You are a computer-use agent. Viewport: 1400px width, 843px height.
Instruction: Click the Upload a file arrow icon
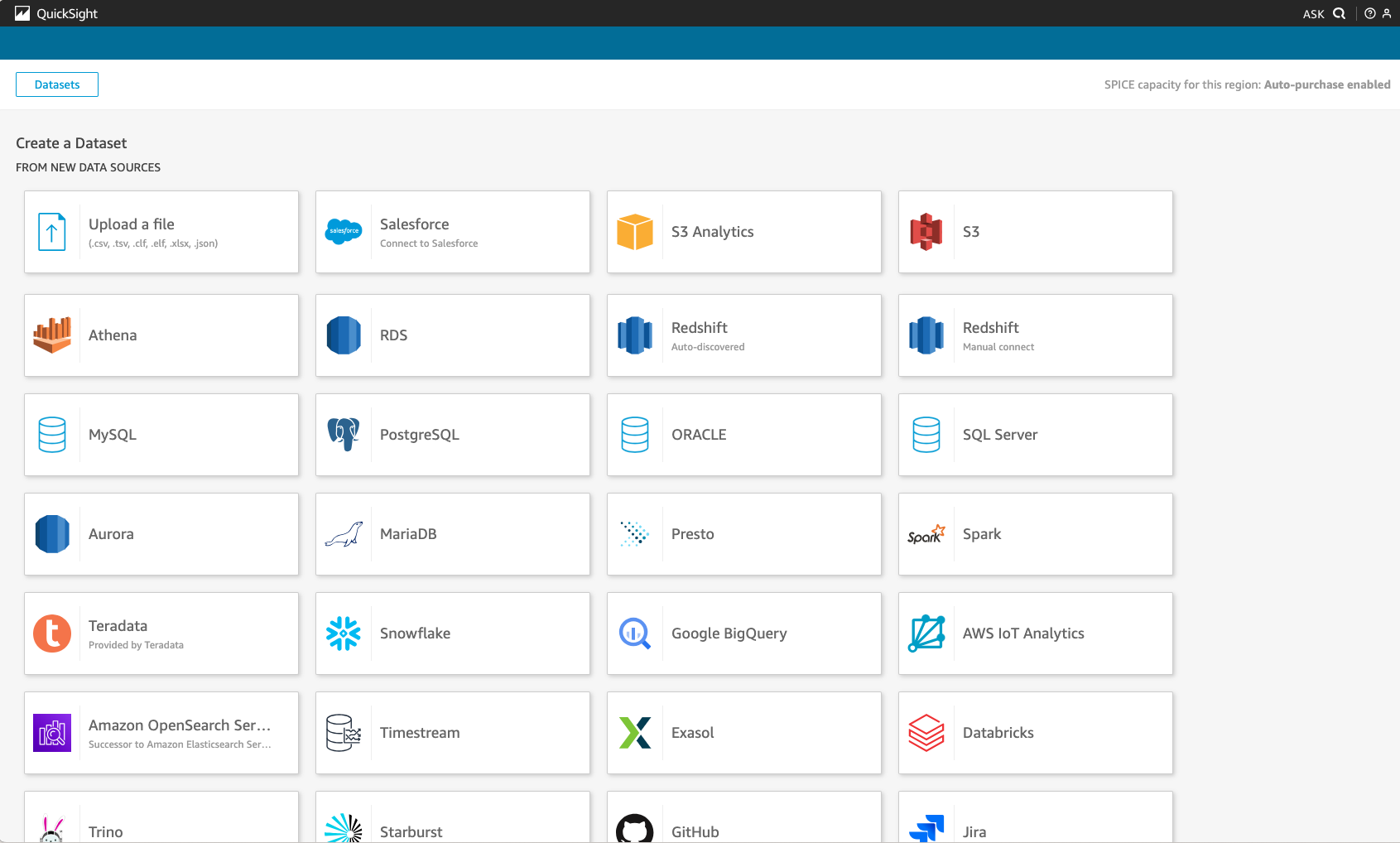52,232
